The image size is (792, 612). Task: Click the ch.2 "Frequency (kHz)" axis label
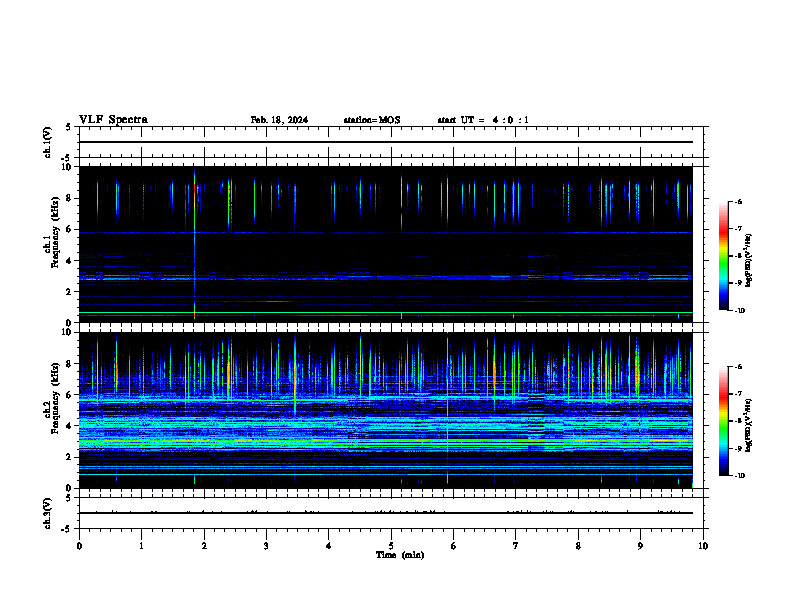point(55,398)
